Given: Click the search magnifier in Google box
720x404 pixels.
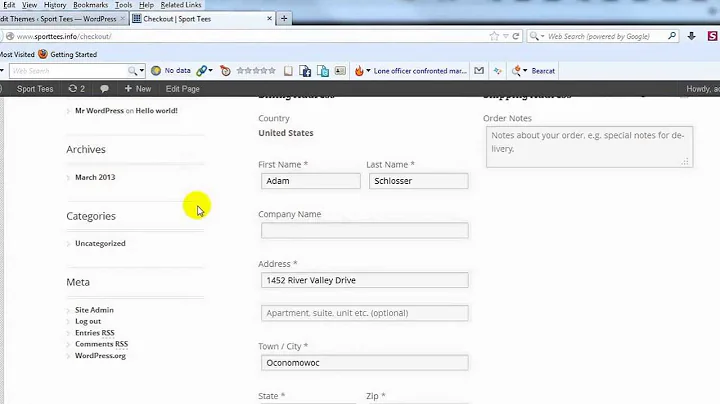Looking at the screenshot, I should (x=672, y=36).
